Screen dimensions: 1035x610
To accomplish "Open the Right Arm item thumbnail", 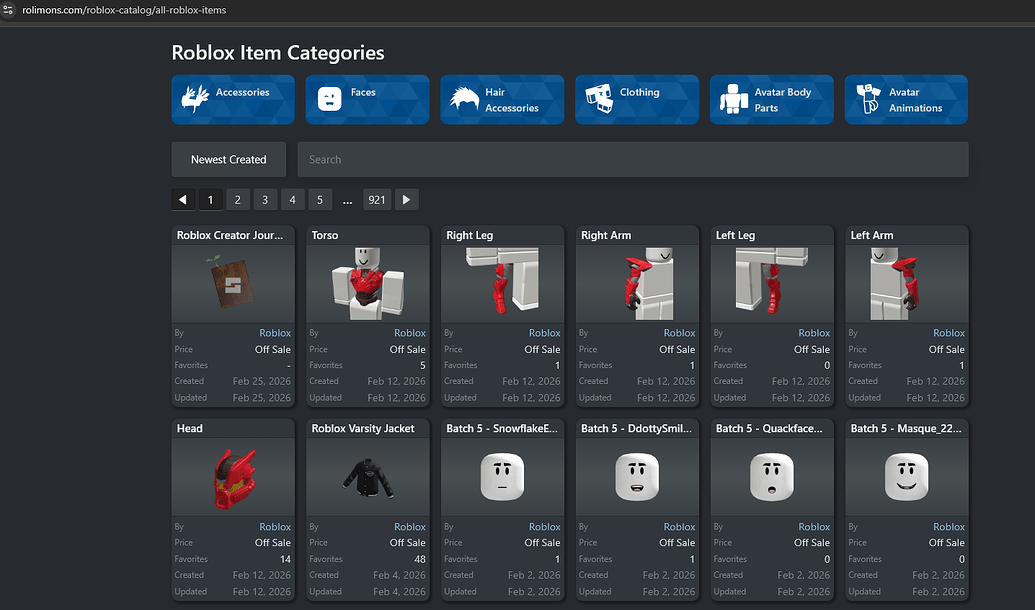I will pyautogui.click(x=637, y=284).
